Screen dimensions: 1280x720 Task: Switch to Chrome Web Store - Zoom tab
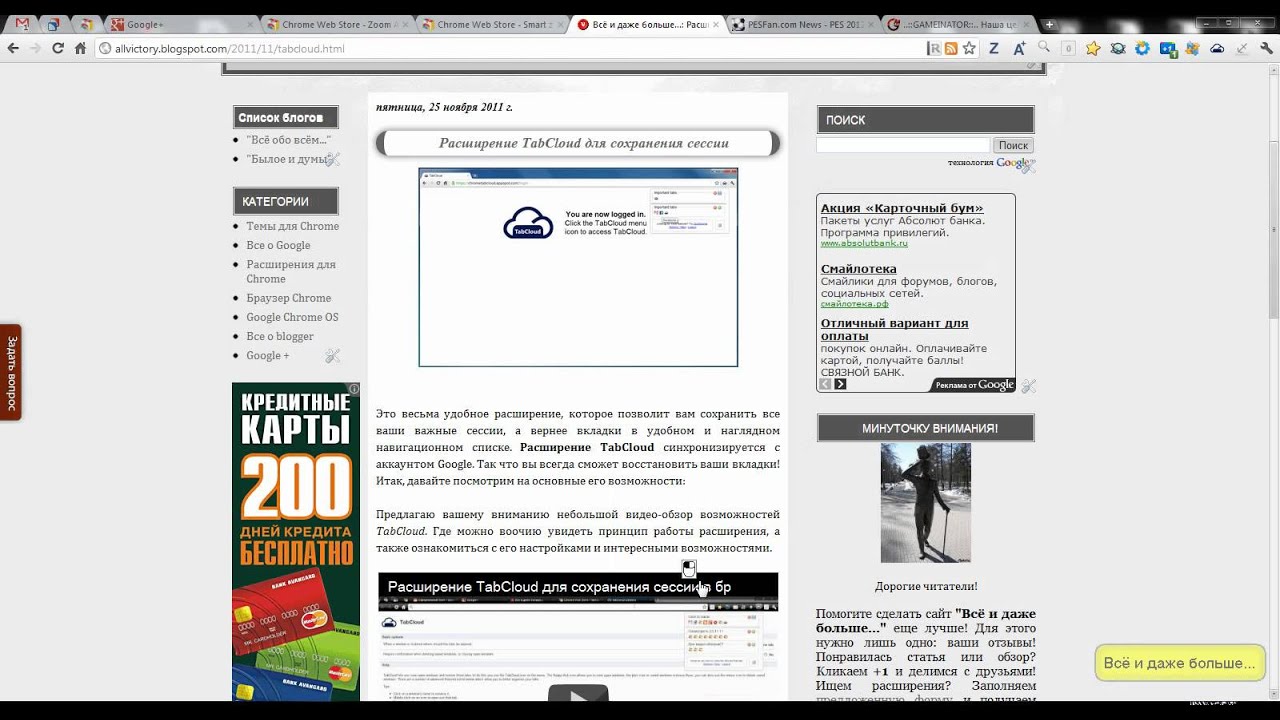338,24
